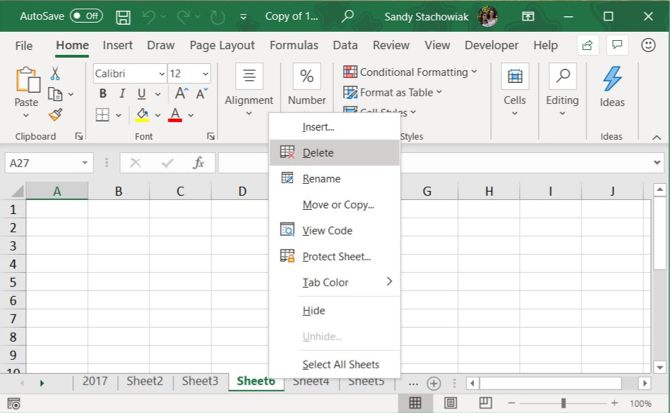Expand the Name Box dropdown arrow
670x413 pixels.
[x=85, y=163]
